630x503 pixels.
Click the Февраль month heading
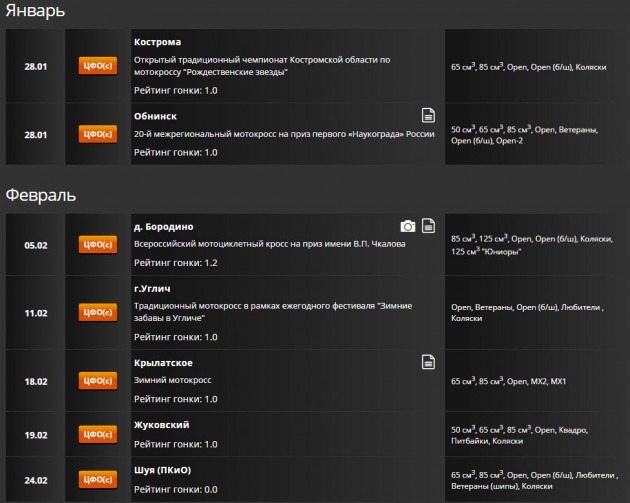click(x=41, y=194)
